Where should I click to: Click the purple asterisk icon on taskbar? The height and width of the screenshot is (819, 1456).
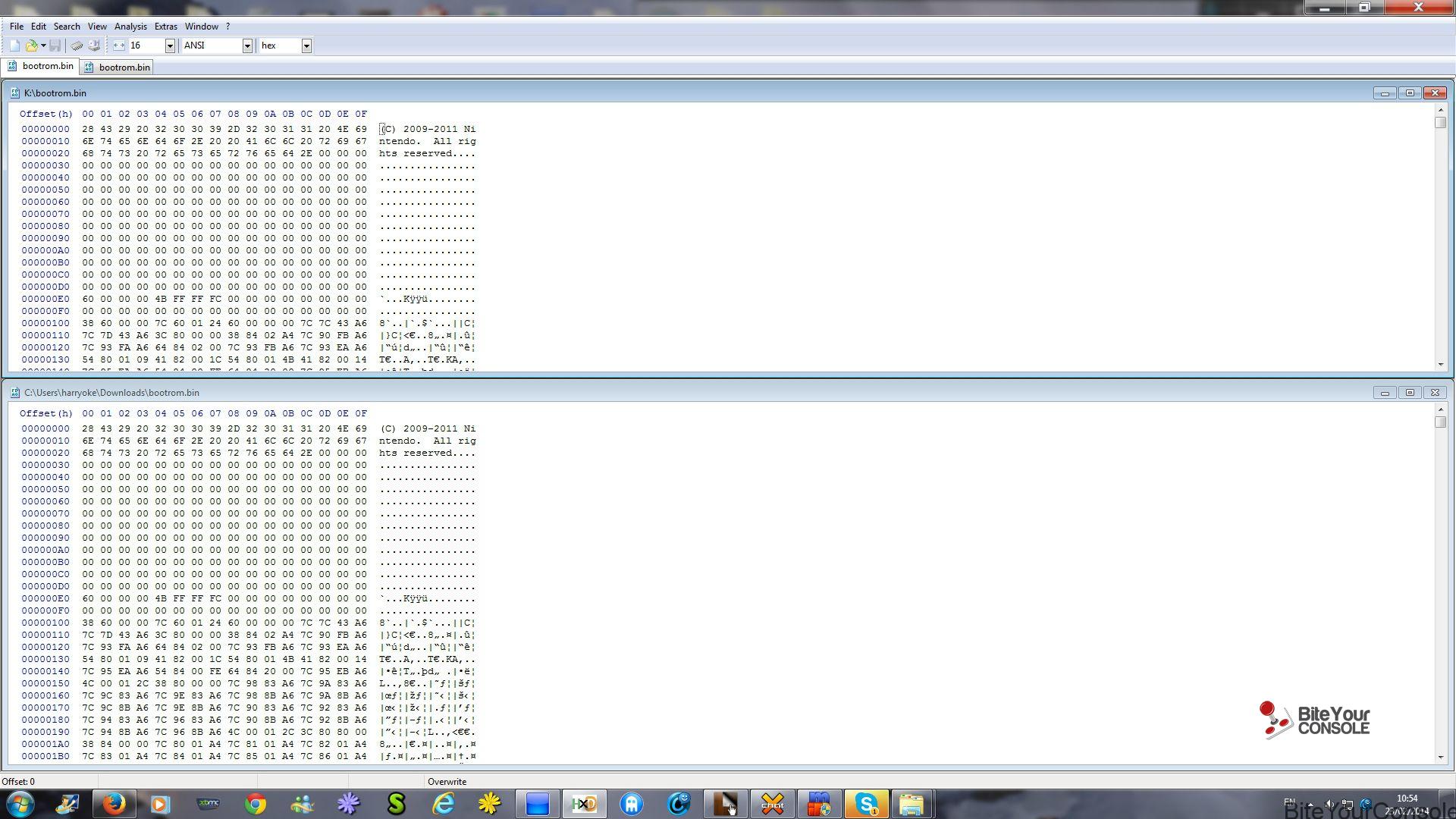(349, 804)
